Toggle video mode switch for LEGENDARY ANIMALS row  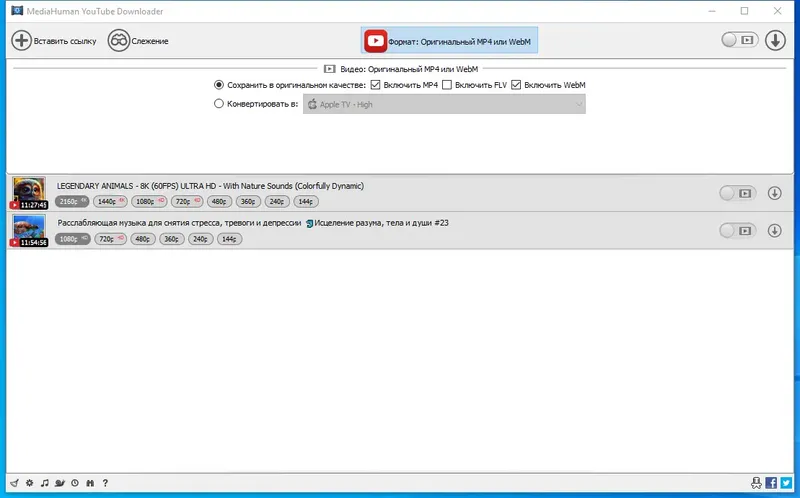coord(737,193)
